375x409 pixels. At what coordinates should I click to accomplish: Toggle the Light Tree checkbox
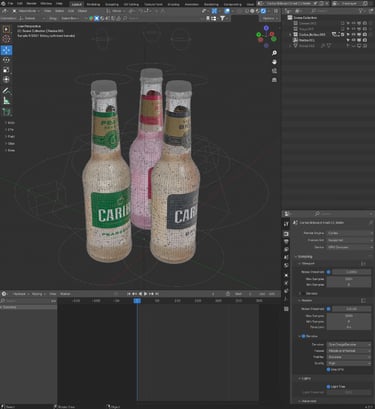coord(328,387)
